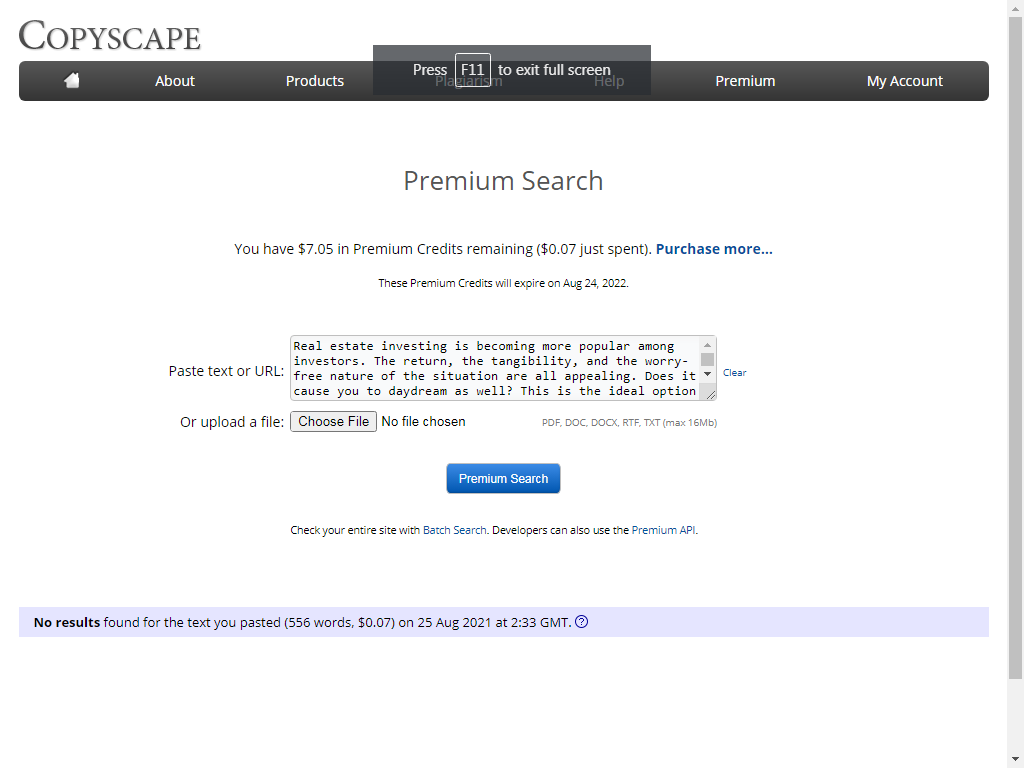Click the 'Paste text or URL:' label
1024x768 pixels.
[x=226, y=371]
